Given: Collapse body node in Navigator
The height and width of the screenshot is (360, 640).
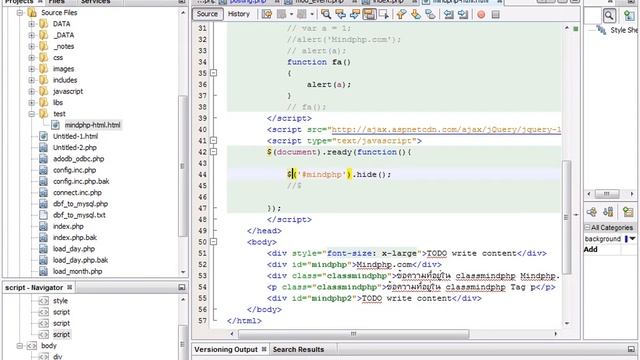Looking at the screenshot, I should (20, 346).
